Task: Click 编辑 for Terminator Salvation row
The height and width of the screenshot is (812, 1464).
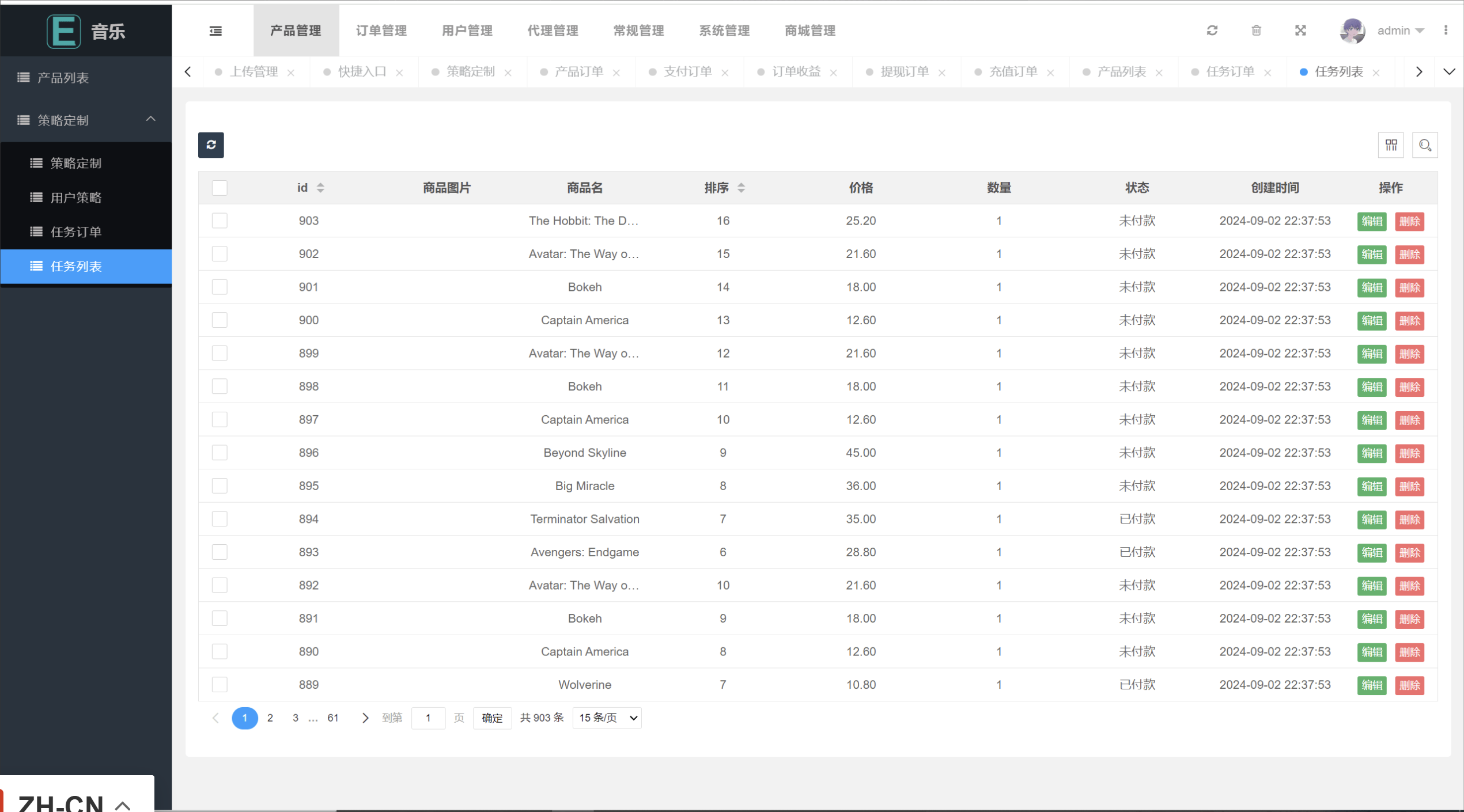Action: click(x=1371, y=519)
